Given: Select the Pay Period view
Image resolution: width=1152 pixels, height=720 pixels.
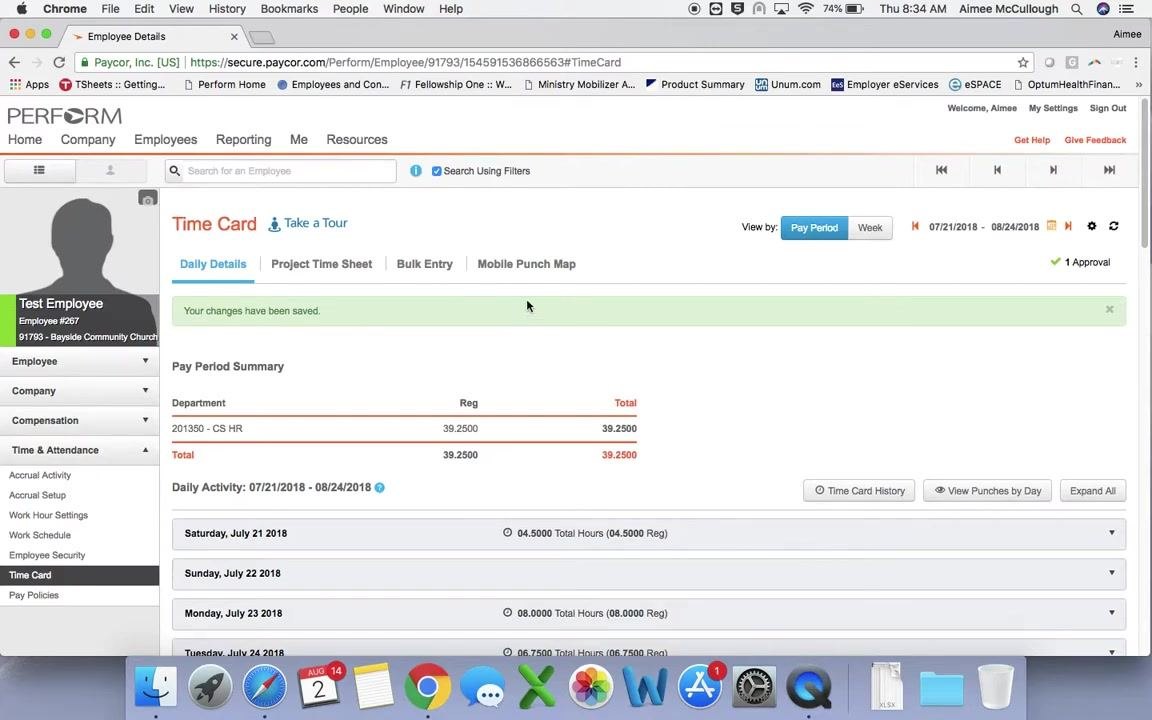Looking at the screenshot, I should coord(814,228).
